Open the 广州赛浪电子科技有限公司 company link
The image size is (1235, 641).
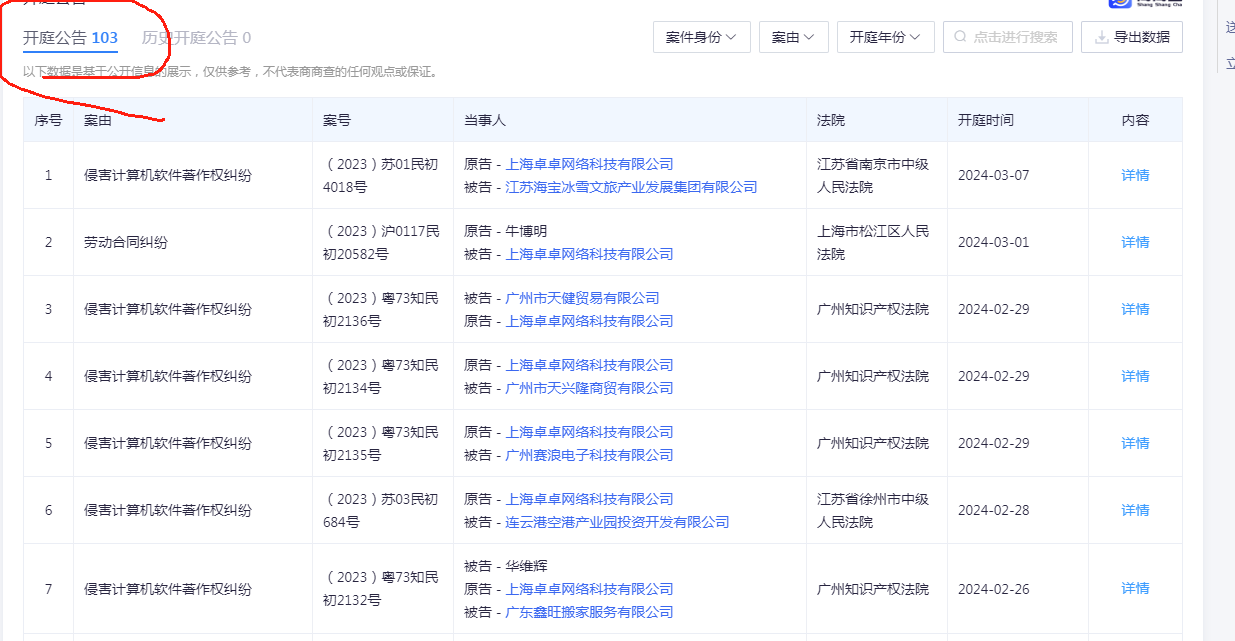589,455
